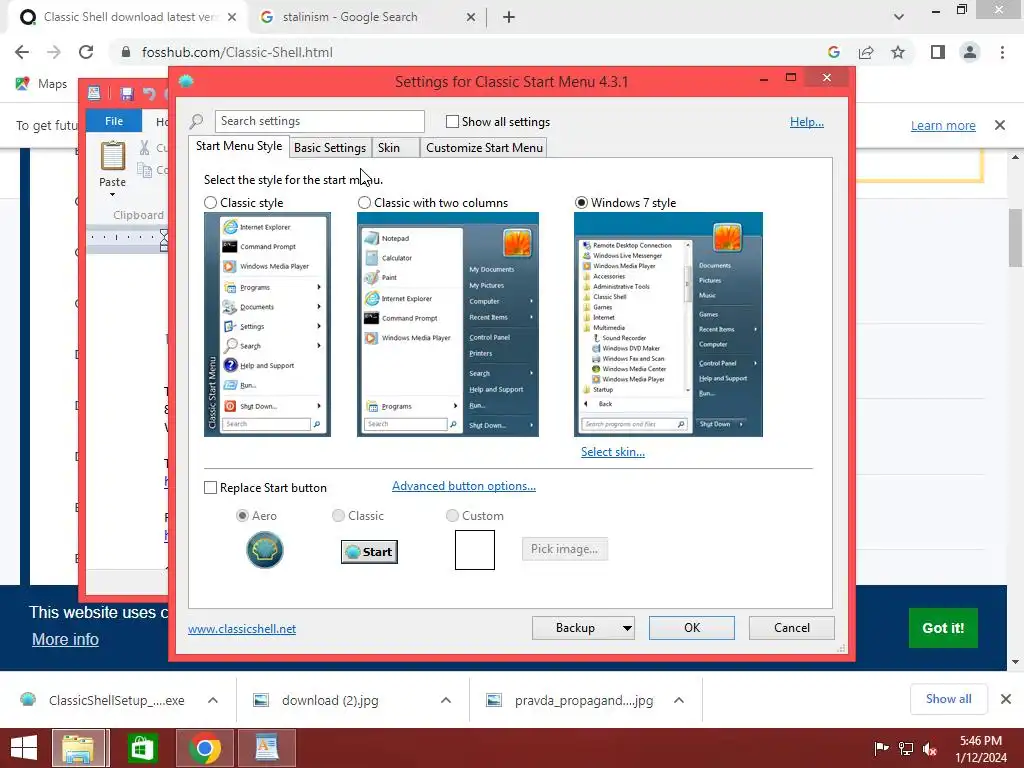Viewport: 1024px width, 768px height.
Task: Click Undo icon in WordPad toolbar
Action: coord(150,94)
